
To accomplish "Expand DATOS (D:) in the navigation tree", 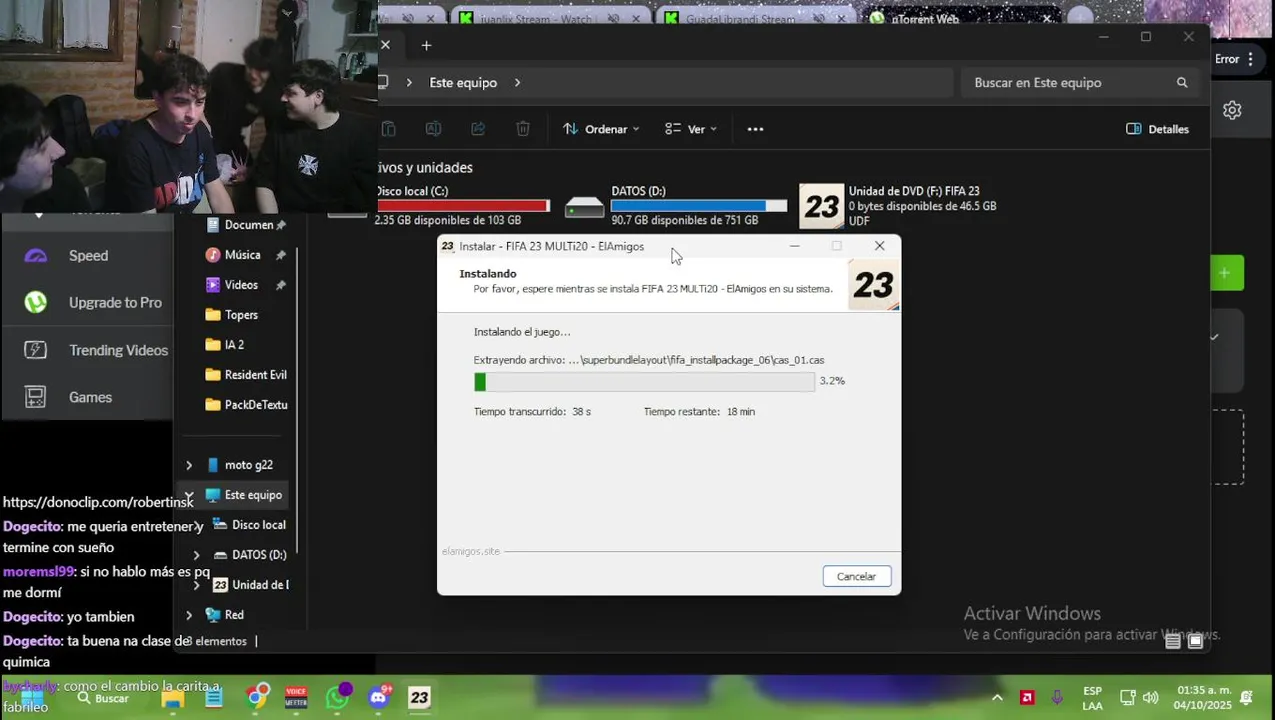I will tap(196, 555).
